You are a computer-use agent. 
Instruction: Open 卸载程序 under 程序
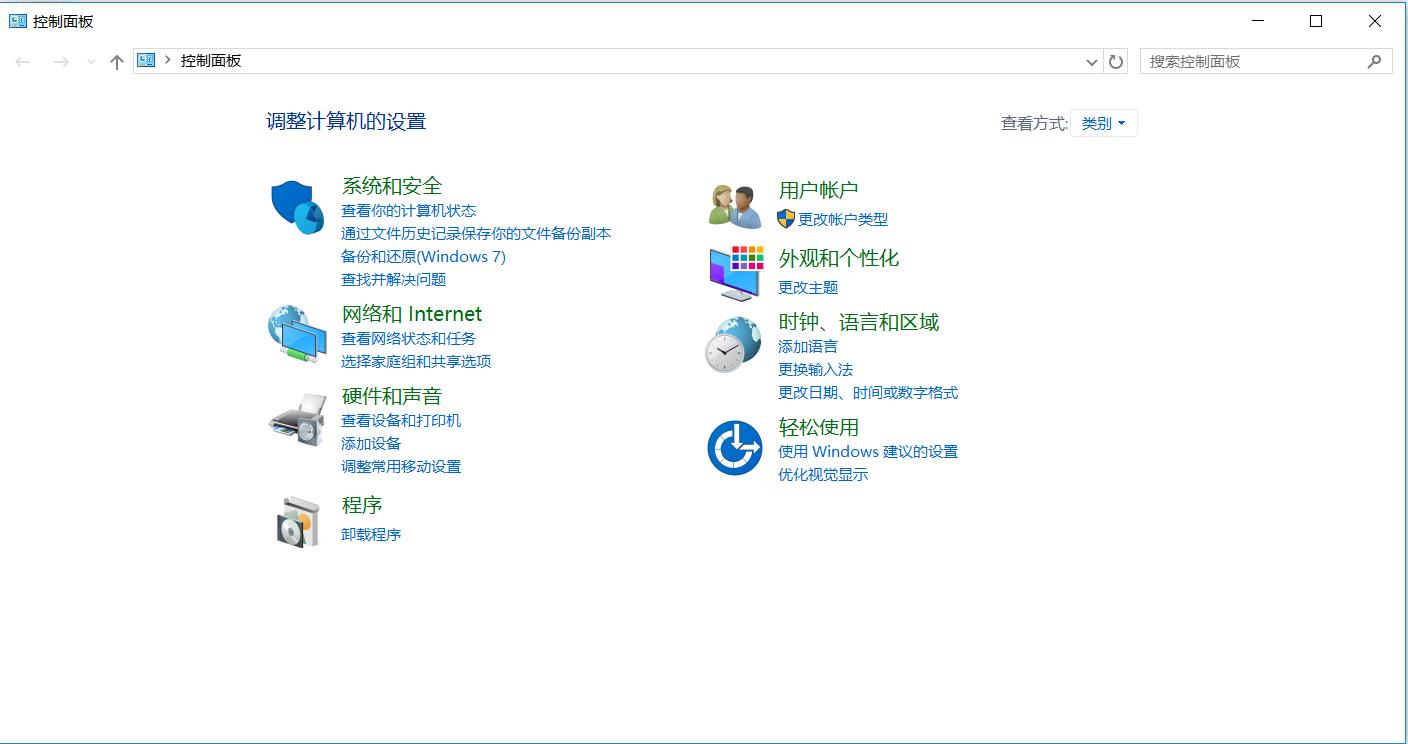coord(372,533)
